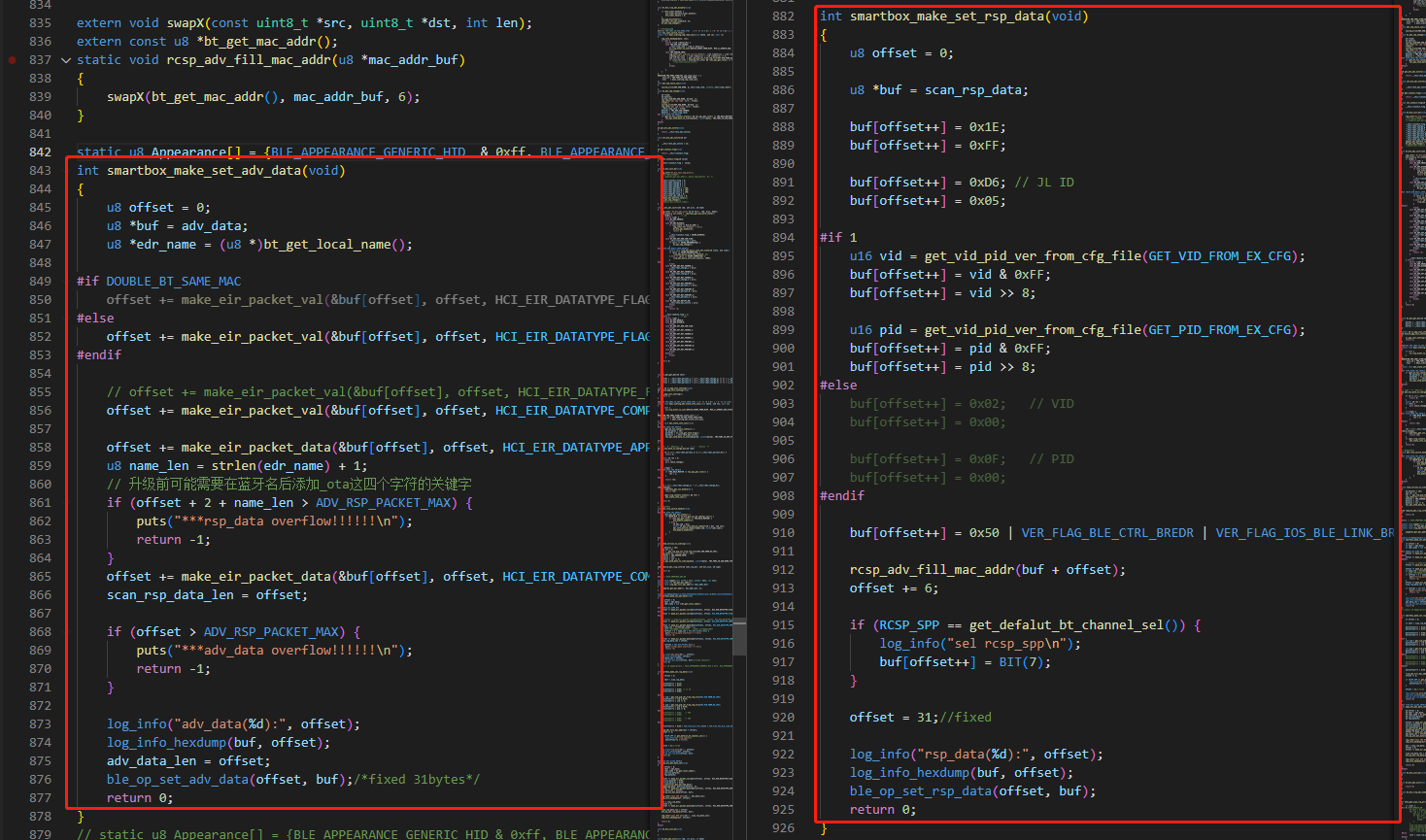Click the Chinese comment on line 860
This screenshot has width=1426, height=840.
pyautogui.click(x=289, y=485)
